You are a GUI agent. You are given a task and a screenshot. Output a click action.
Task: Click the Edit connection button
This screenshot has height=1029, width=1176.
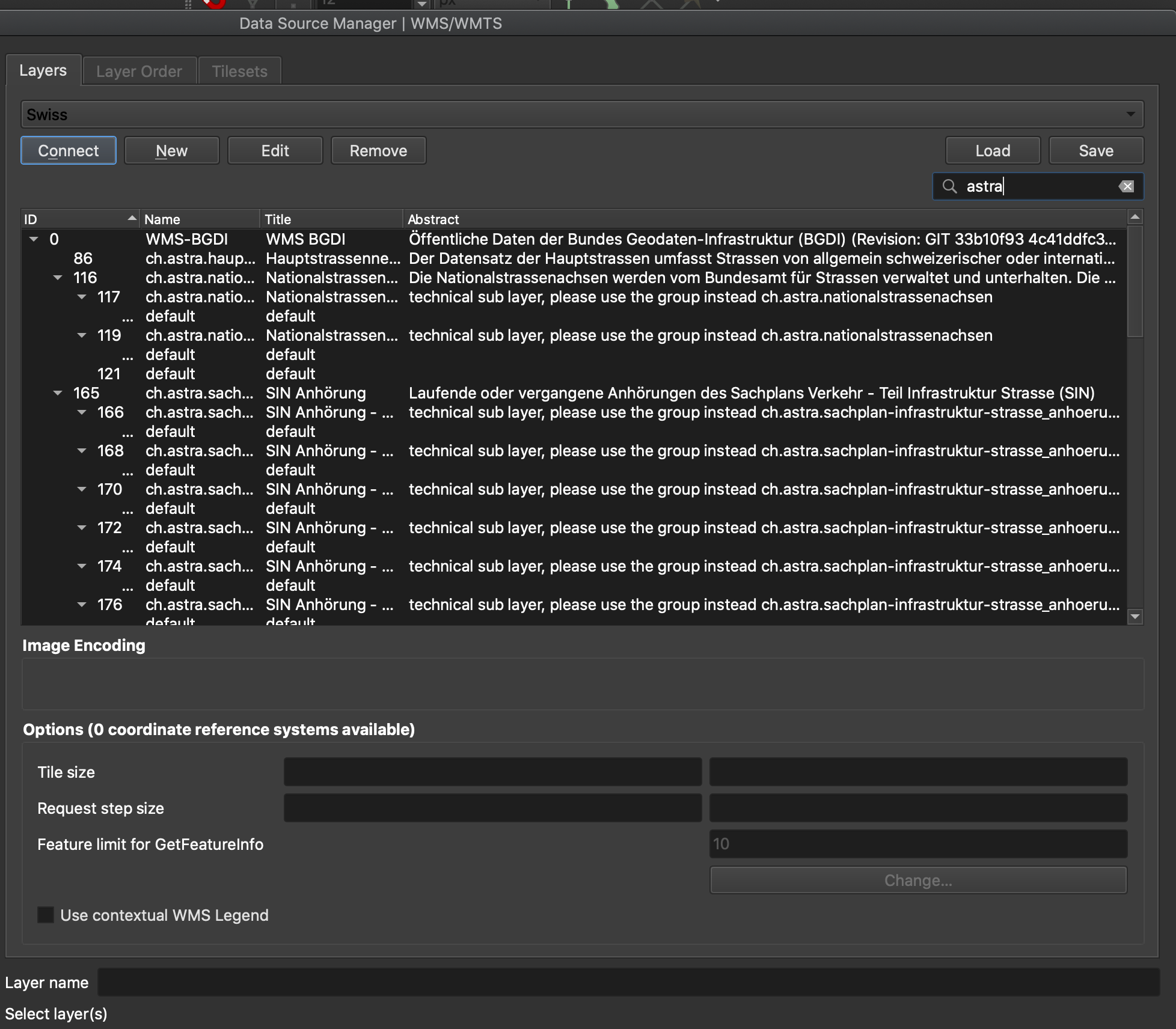click(275, 151)
